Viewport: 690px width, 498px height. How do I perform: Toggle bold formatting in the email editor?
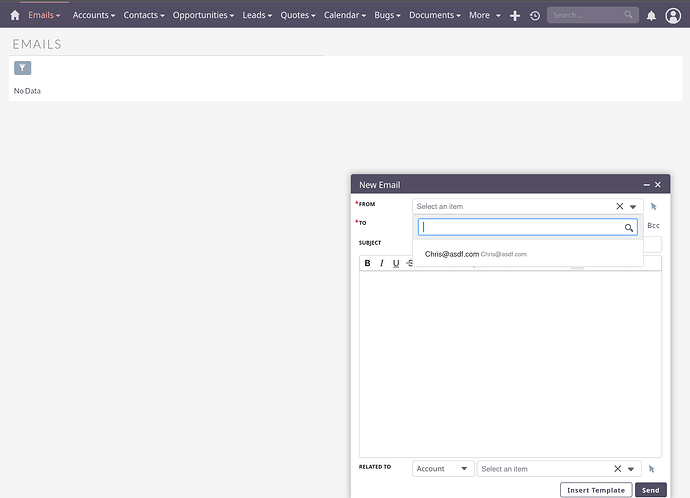[367, 263]
